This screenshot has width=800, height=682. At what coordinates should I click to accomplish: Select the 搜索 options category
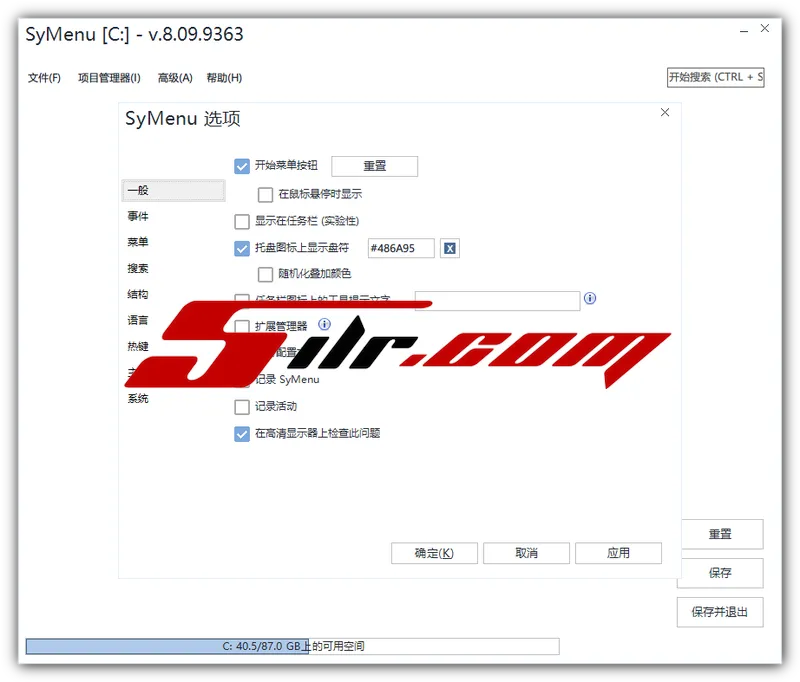pyautogui.click(x=138, y=268)
